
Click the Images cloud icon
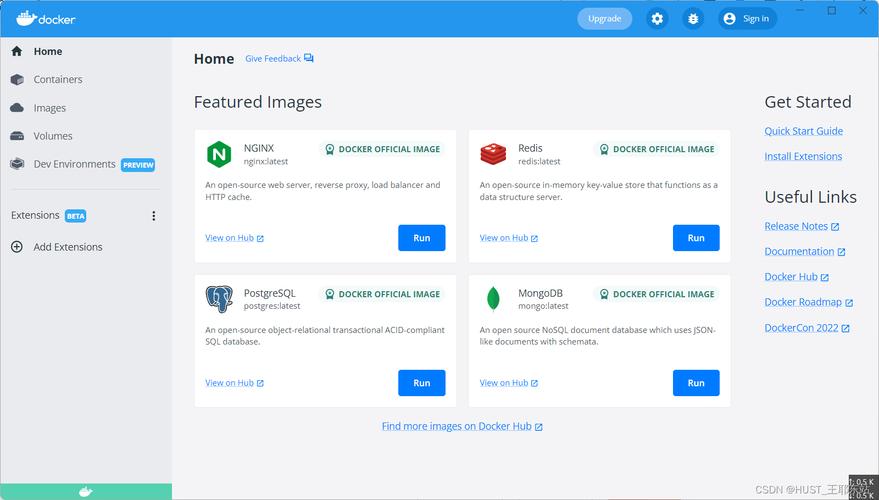click(x=17, y=108)
